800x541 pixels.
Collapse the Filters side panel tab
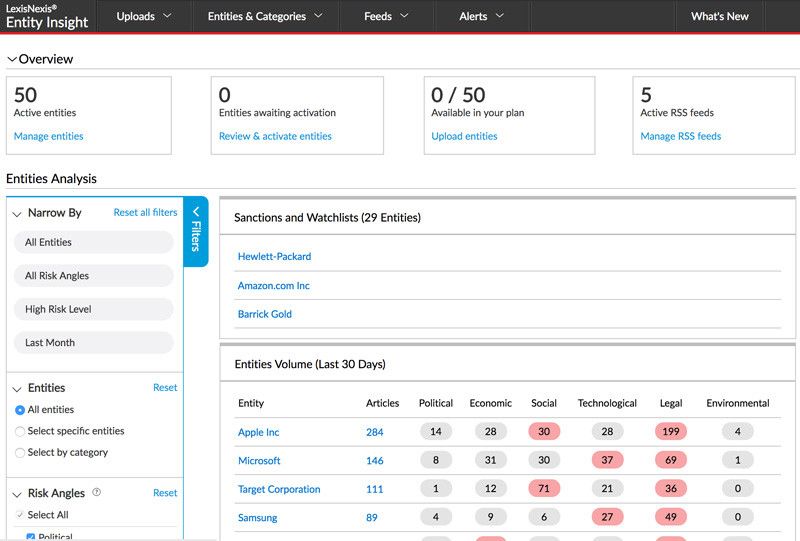click(196, 231)
